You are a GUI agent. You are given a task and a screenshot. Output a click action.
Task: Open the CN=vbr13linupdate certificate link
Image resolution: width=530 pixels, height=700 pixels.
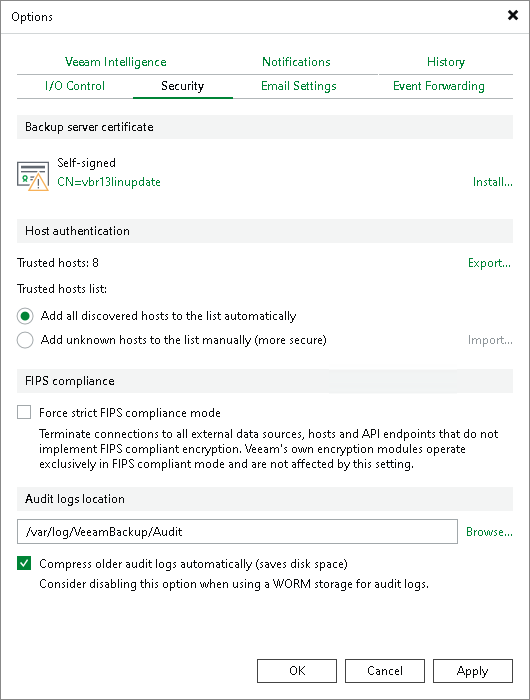(x=109, y=182)
